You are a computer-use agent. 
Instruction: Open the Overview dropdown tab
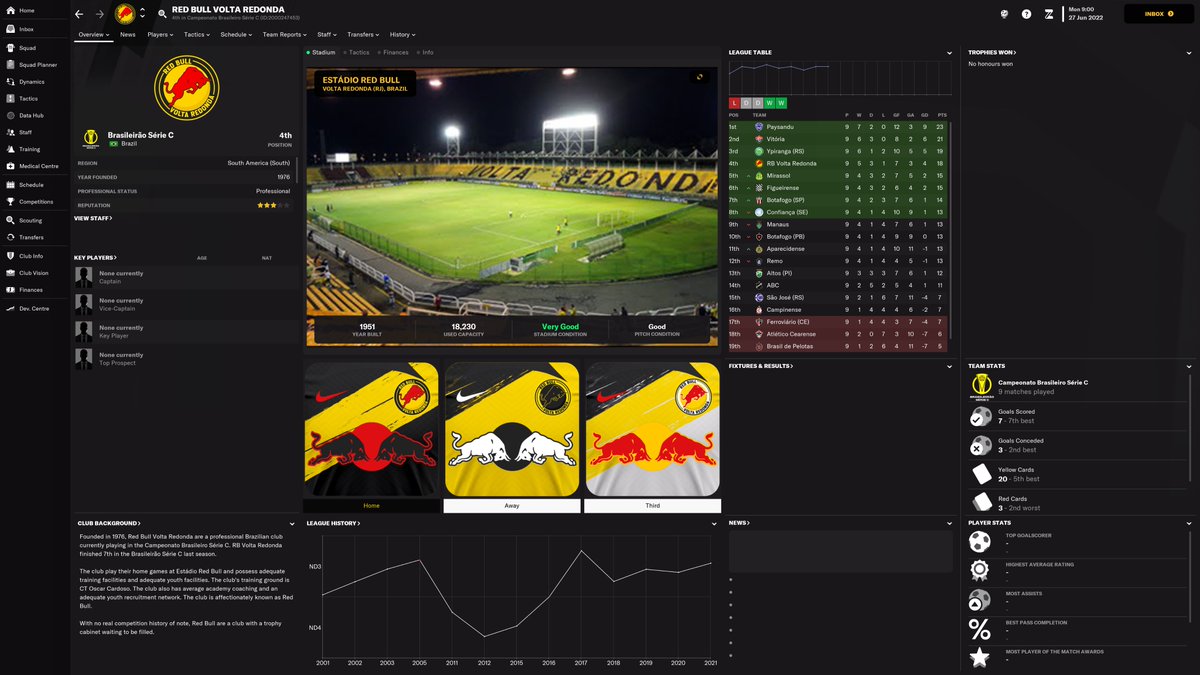pos(94,34)
